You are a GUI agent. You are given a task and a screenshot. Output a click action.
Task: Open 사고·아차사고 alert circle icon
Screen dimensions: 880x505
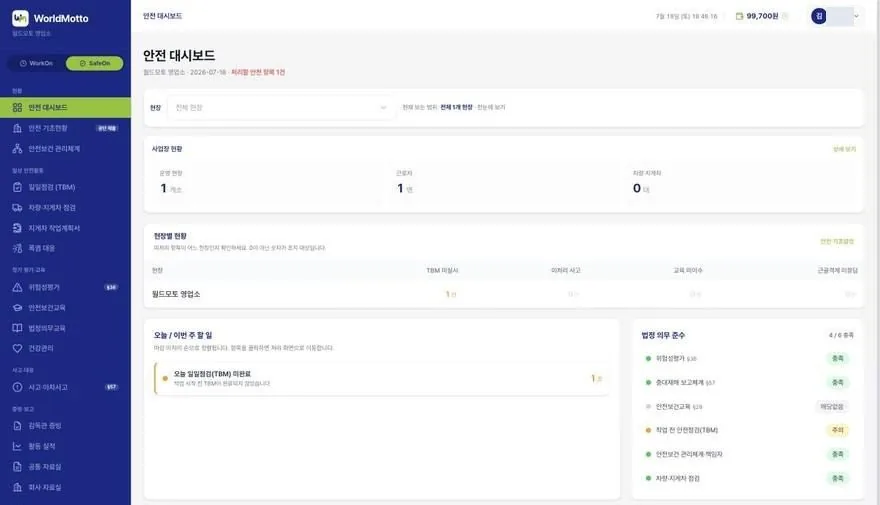coord(17,387)
